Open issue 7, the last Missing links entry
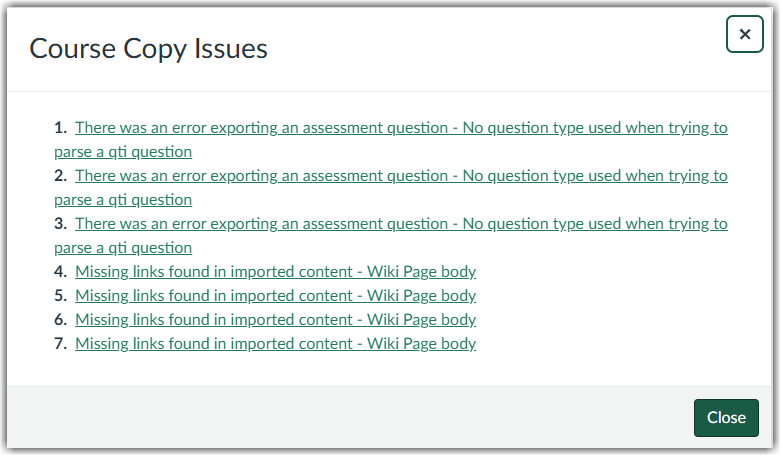 tap(275, 344)
